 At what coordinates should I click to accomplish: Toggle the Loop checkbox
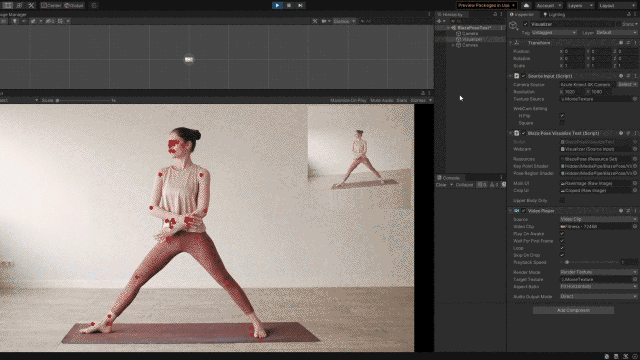point(562,248)
